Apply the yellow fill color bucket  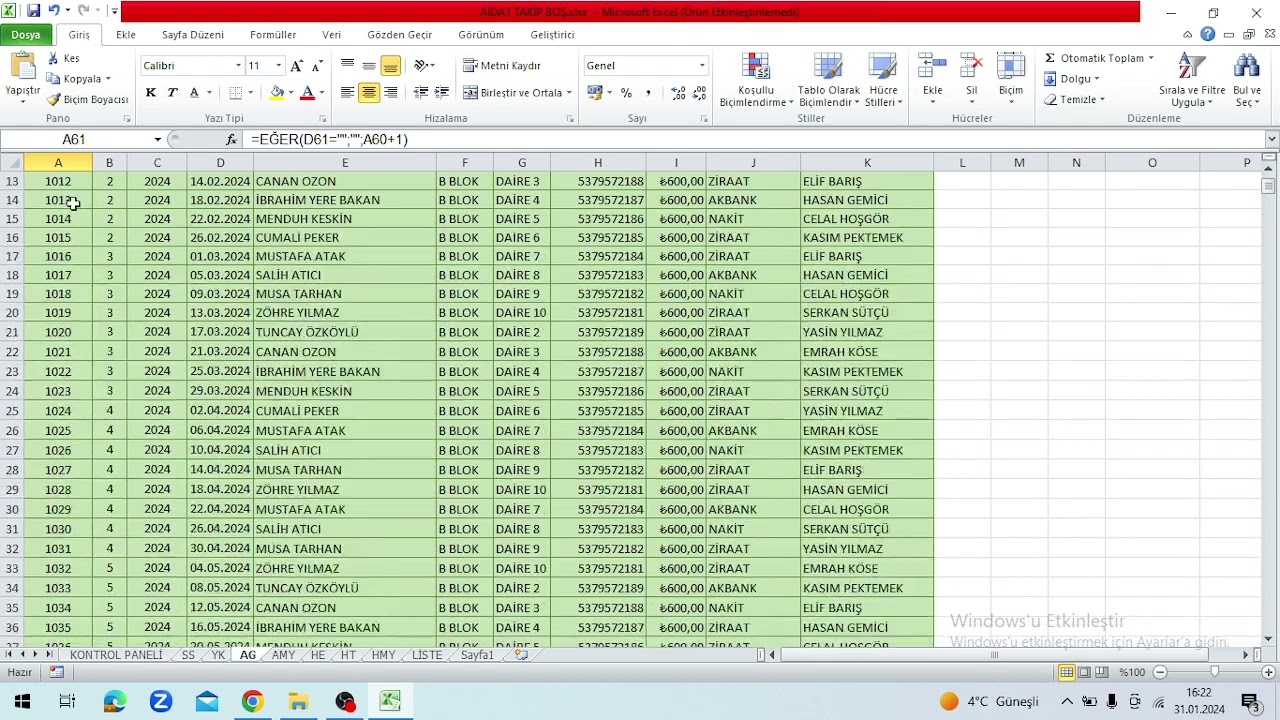tap(277, 93)
